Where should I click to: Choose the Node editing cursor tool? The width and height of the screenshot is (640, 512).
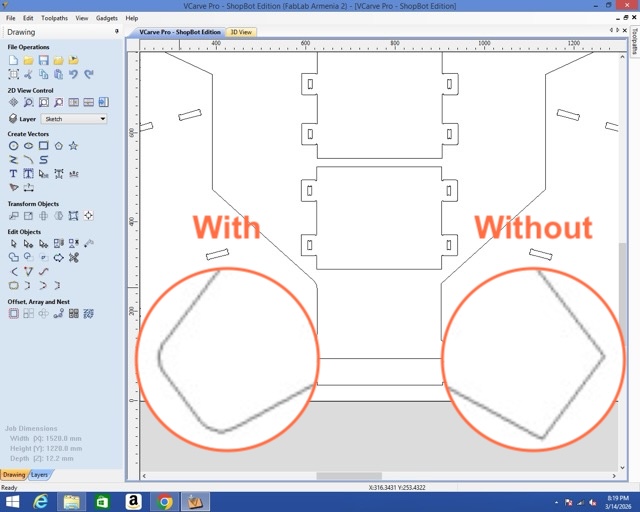pos(28,244)
